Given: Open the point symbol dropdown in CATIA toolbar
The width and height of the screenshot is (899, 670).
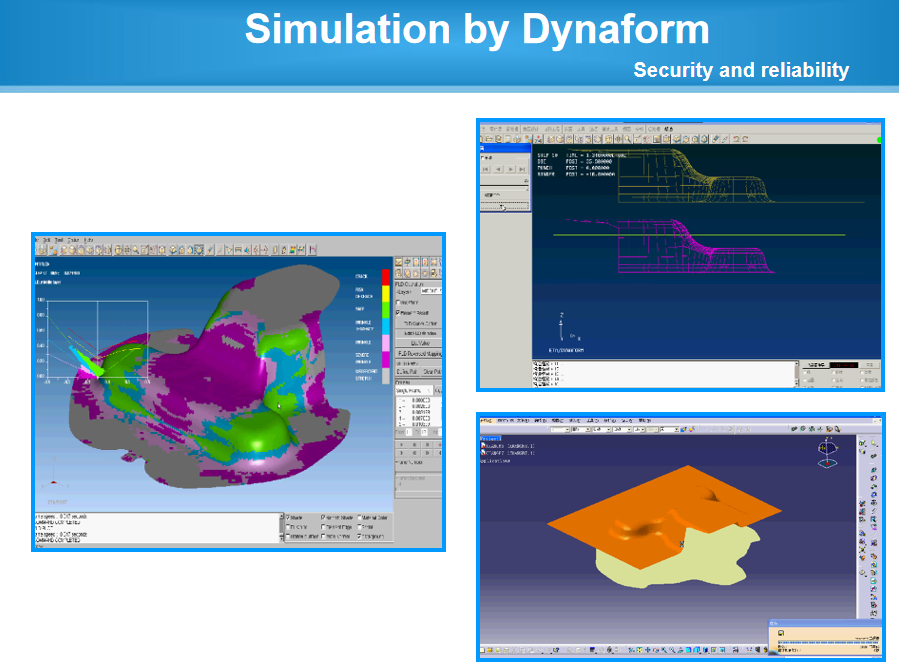Looking at the screenshot, I should pos(639,429).
